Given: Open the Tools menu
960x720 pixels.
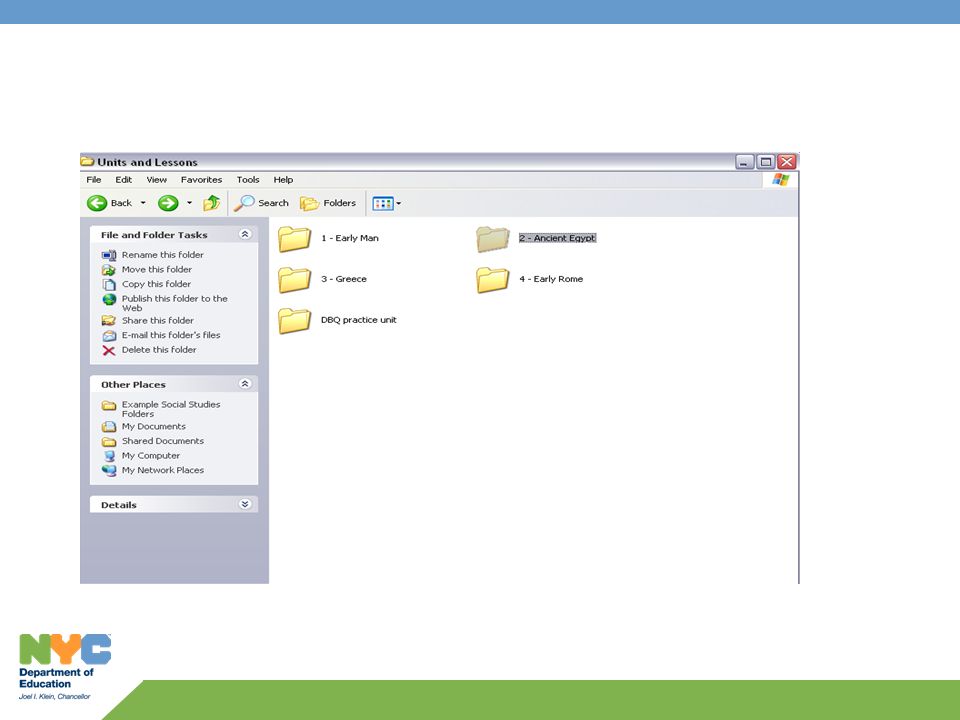Looking at the screenshot, I should coord(248,179).
